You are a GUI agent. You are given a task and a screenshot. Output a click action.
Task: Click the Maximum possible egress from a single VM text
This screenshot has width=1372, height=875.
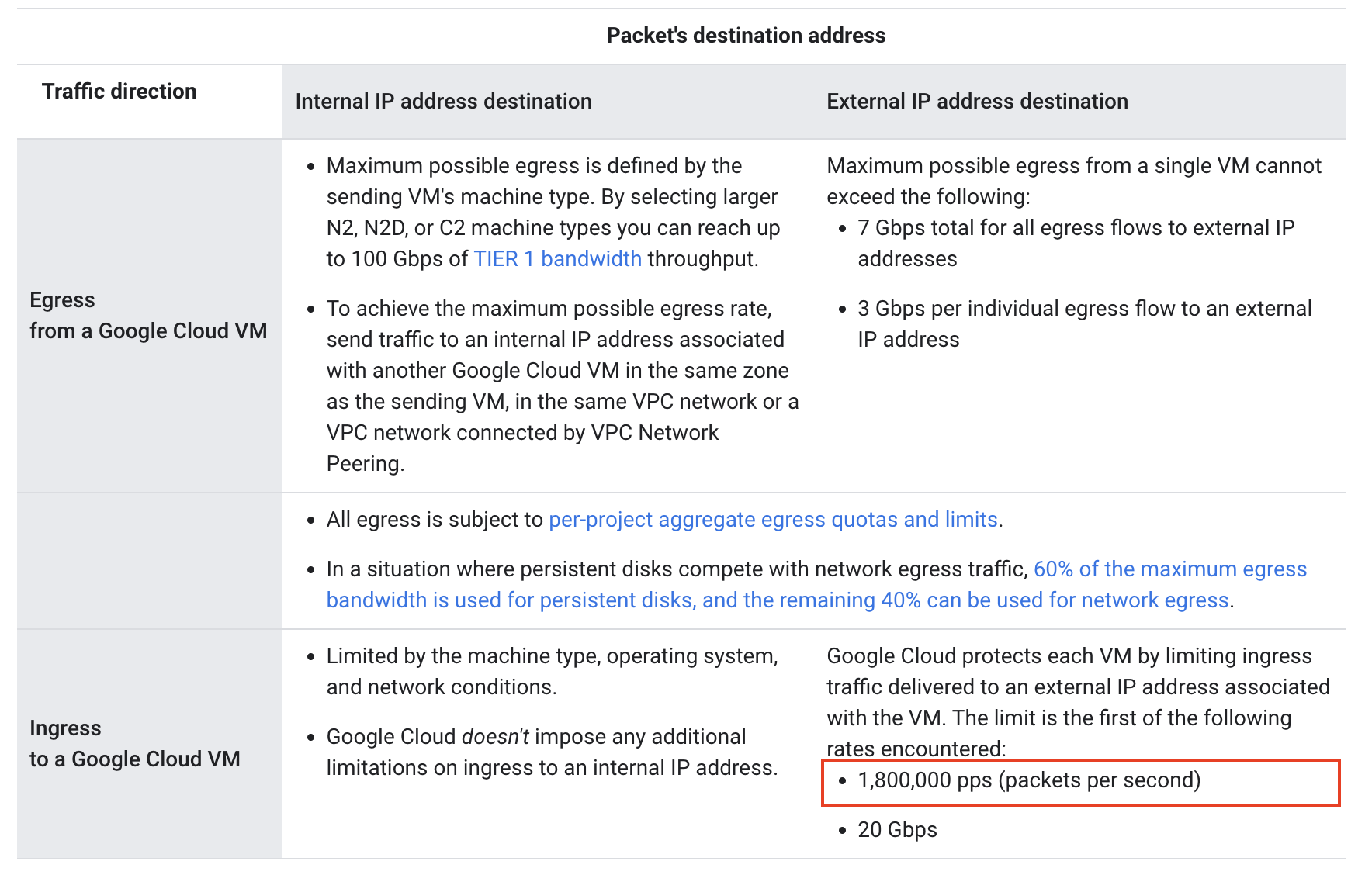pos(1074,181)
